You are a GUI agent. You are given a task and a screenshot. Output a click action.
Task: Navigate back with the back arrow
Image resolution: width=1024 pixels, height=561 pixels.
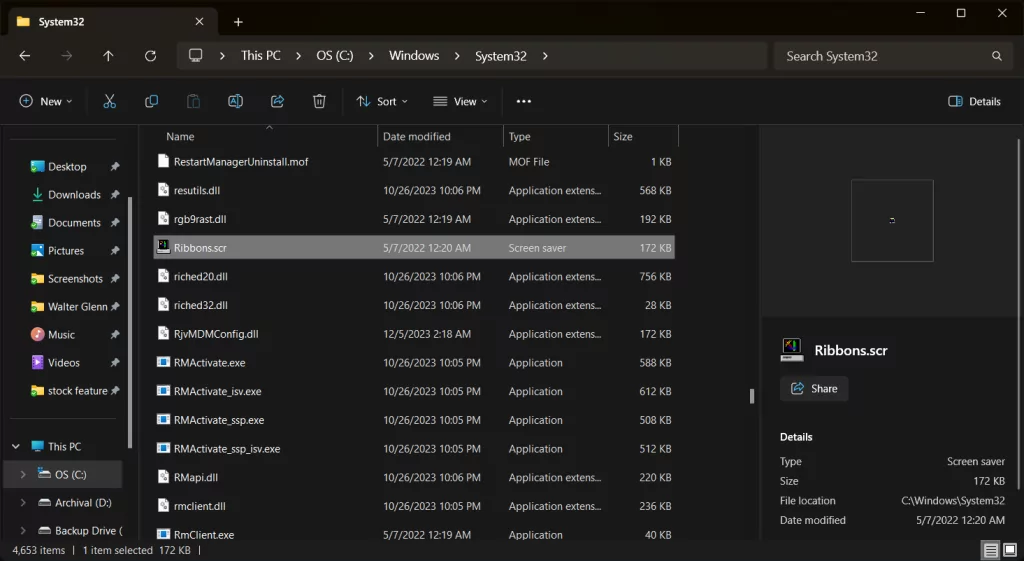[x=25, y=56]
